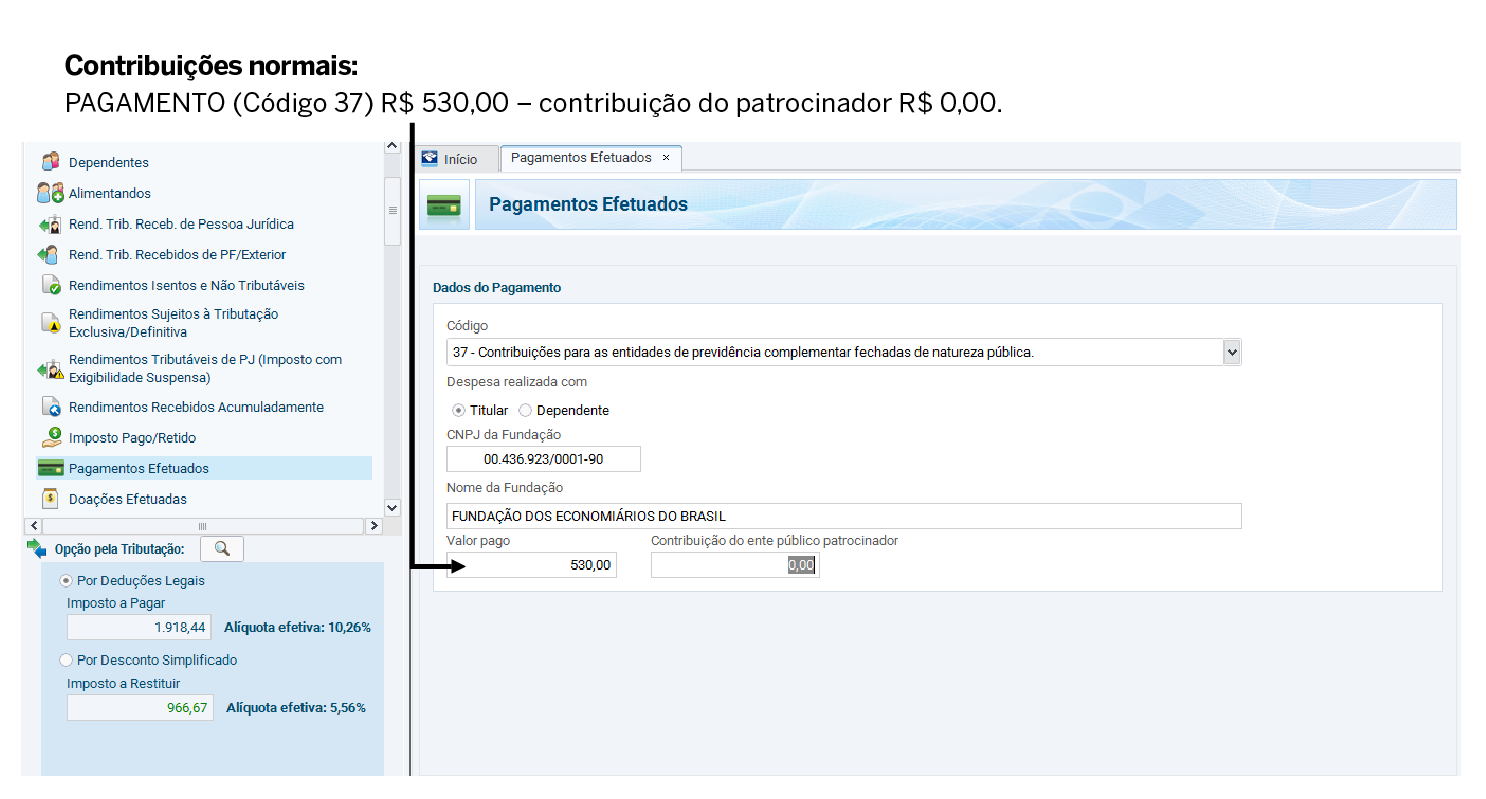This screenshot has height=799, width=1486.
Task: Click the Alimentandos people icon
Action: 50,193
